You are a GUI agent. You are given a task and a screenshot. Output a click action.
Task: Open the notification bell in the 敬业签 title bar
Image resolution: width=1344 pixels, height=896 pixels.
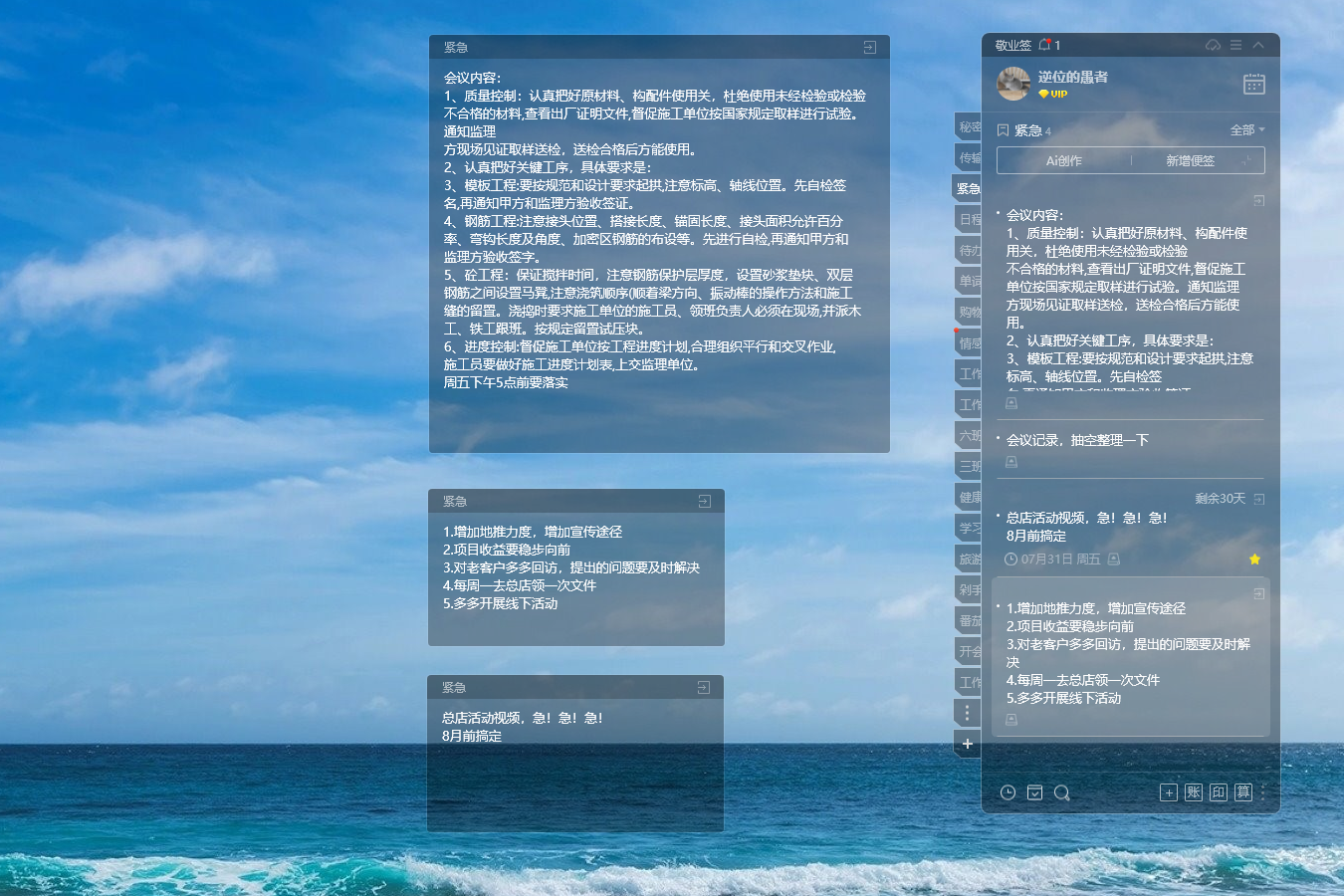pyautogui.click(x=1044, y=45)
